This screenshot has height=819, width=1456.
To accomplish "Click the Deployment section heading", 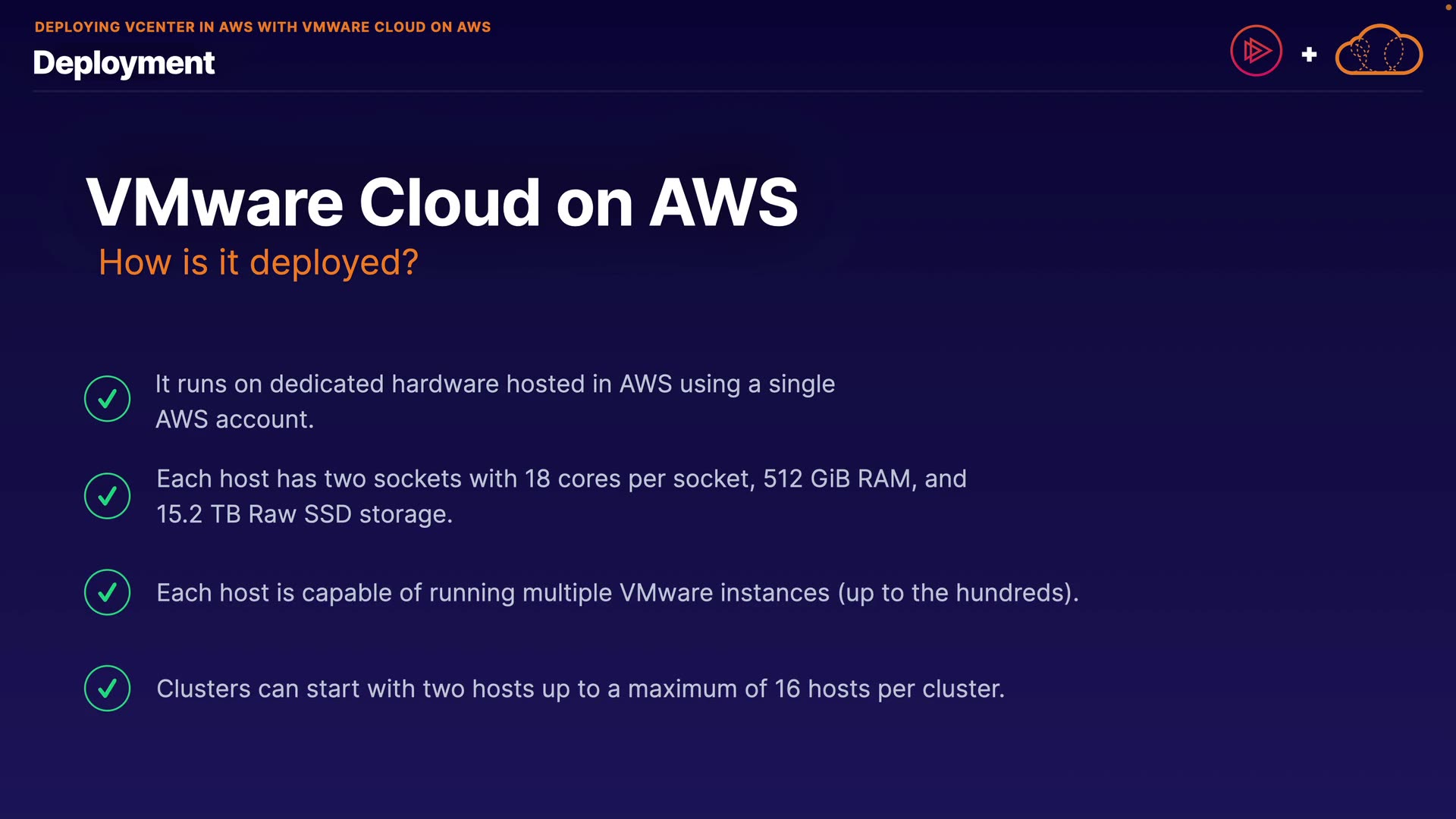I will [x=124, y=63].
